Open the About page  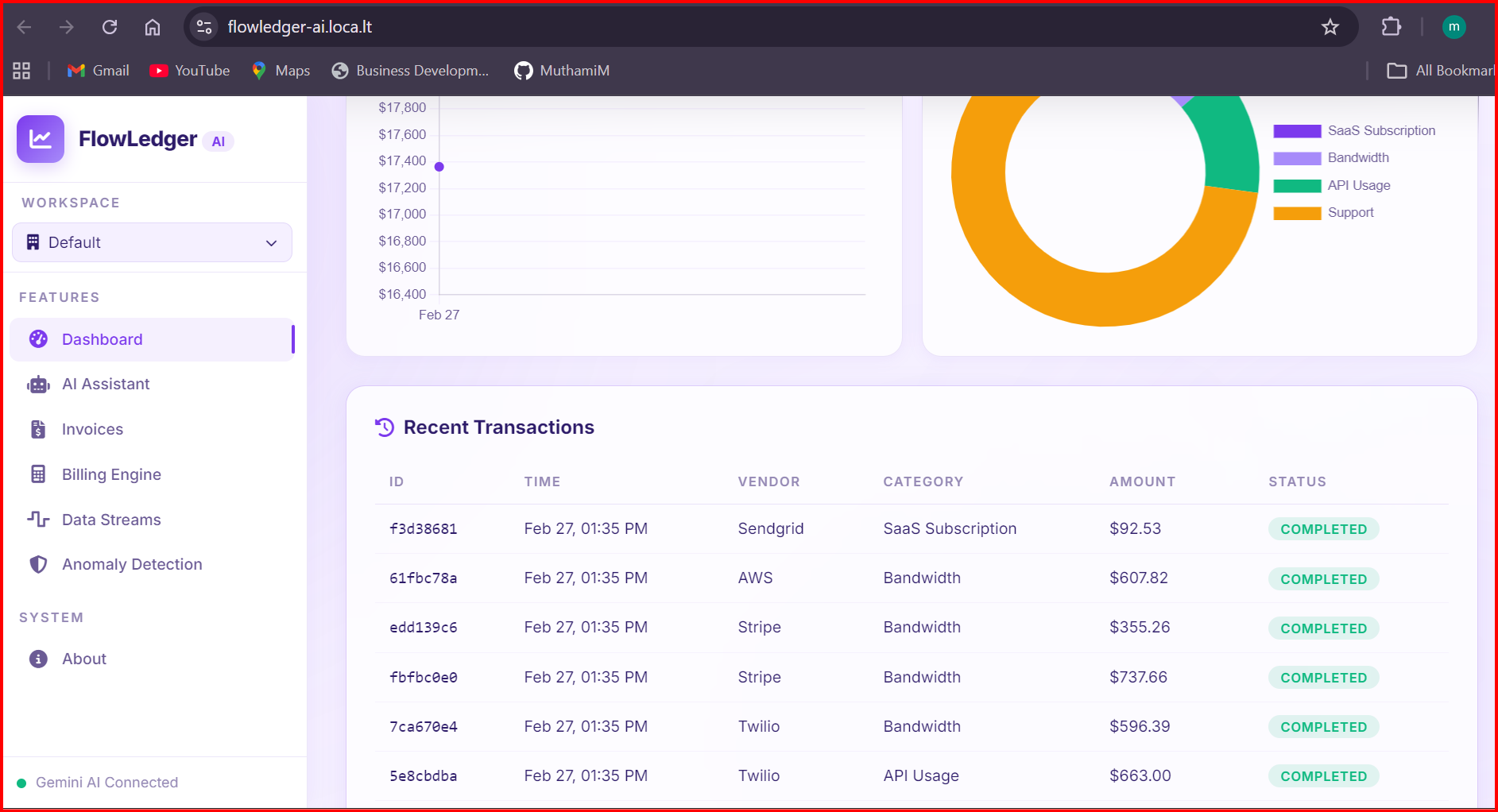pyautogui.click(x=152, y=659)
